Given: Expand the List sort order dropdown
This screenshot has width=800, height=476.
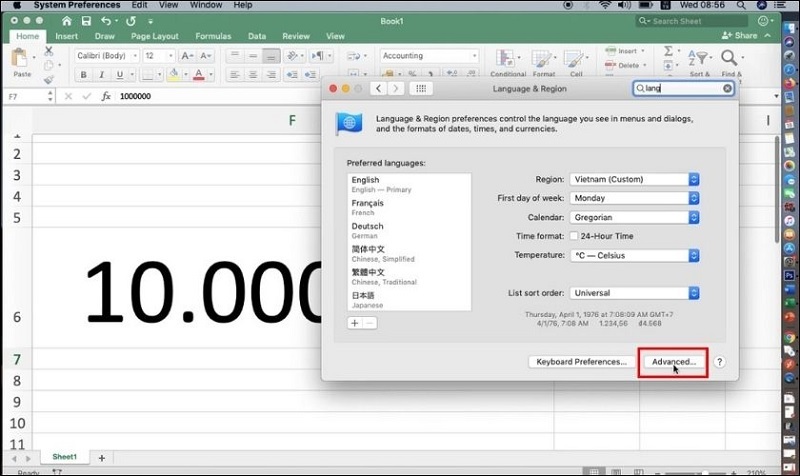Looking at the screenshot, I should point(634,293).
